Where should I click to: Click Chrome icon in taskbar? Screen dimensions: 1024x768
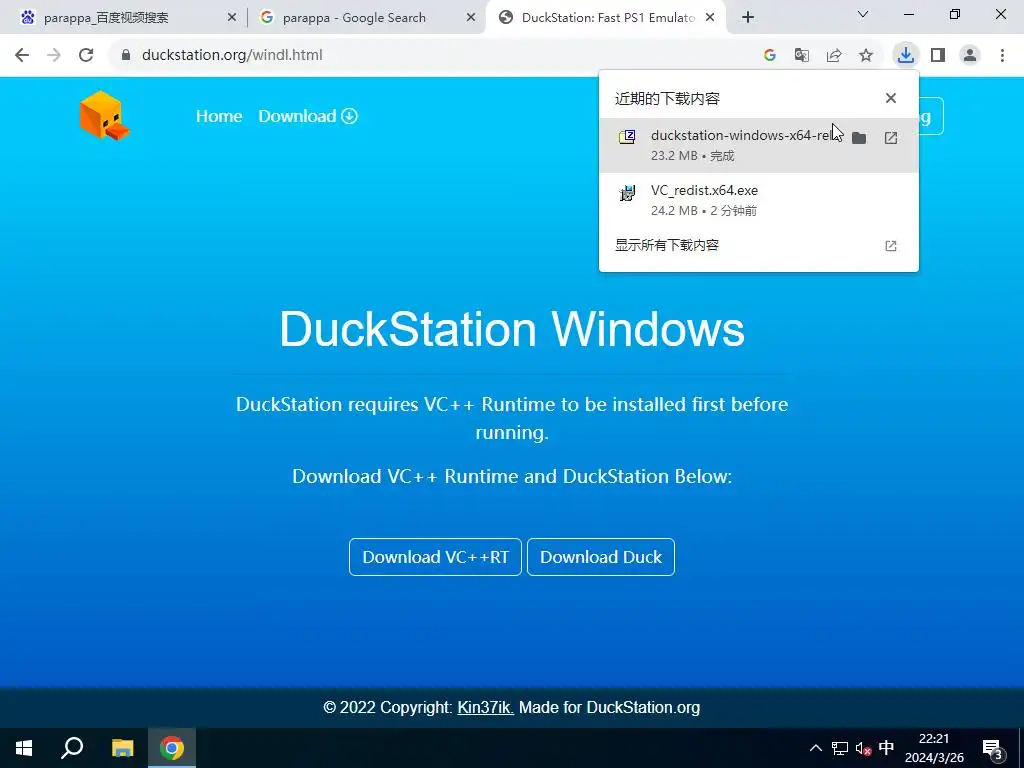pyautogui.click(x=172, y=748)
